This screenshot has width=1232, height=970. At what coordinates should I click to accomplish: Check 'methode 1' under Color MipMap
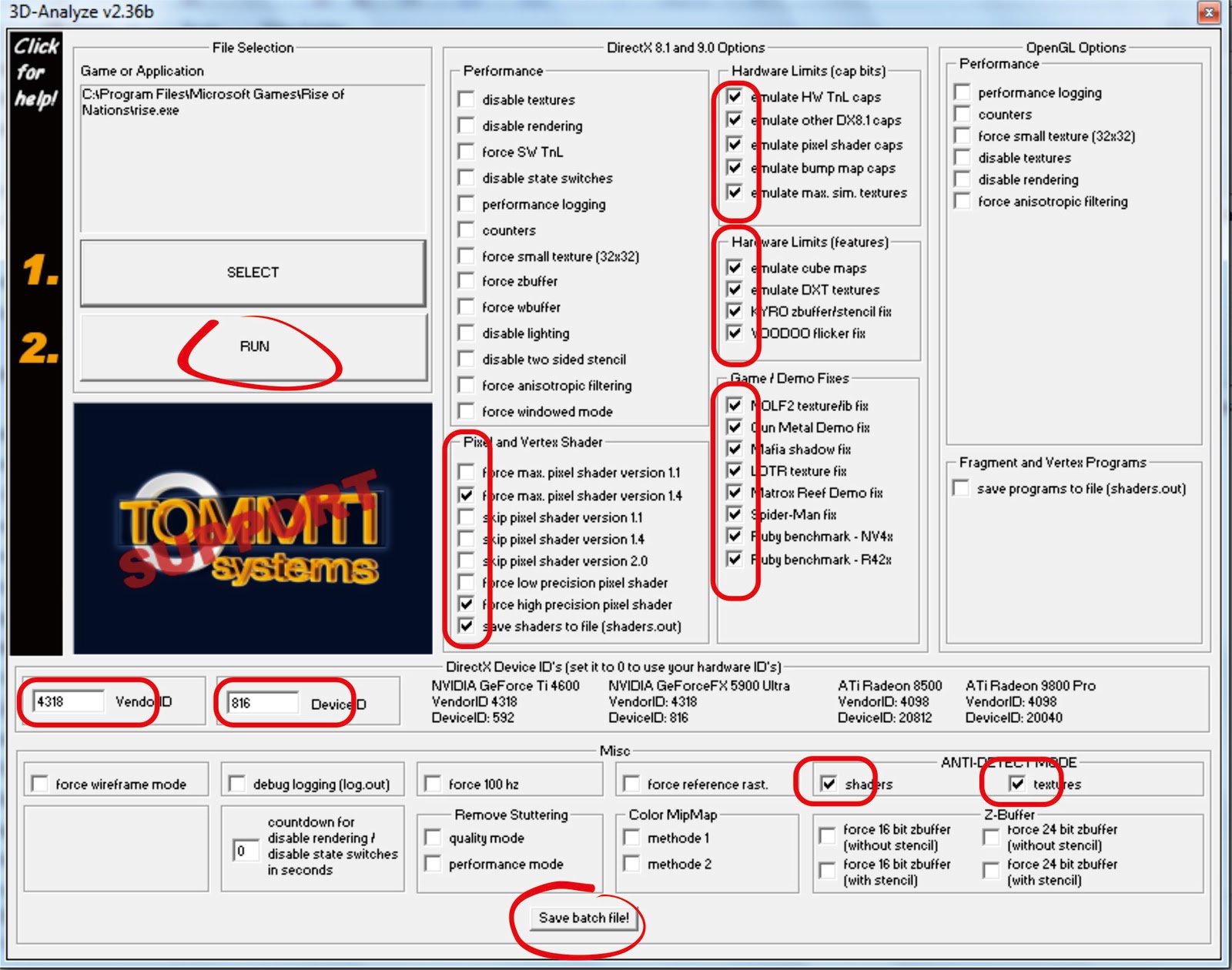click(631, 838)
